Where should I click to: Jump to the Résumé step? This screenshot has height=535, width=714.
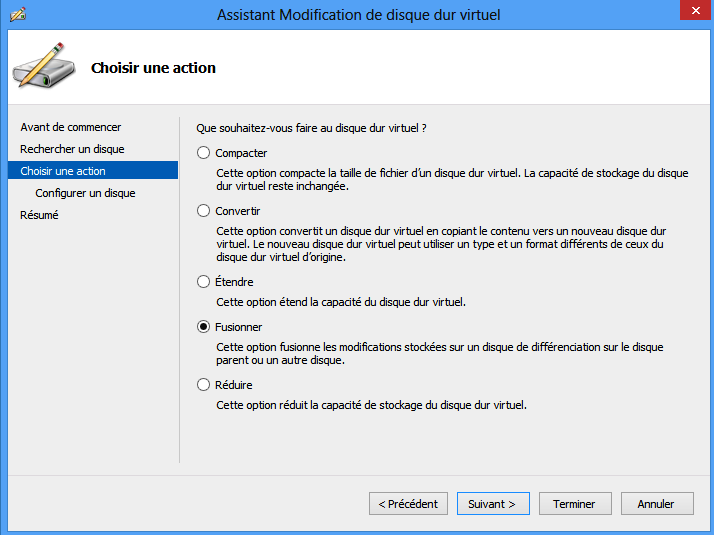click(x=39, y=215)
